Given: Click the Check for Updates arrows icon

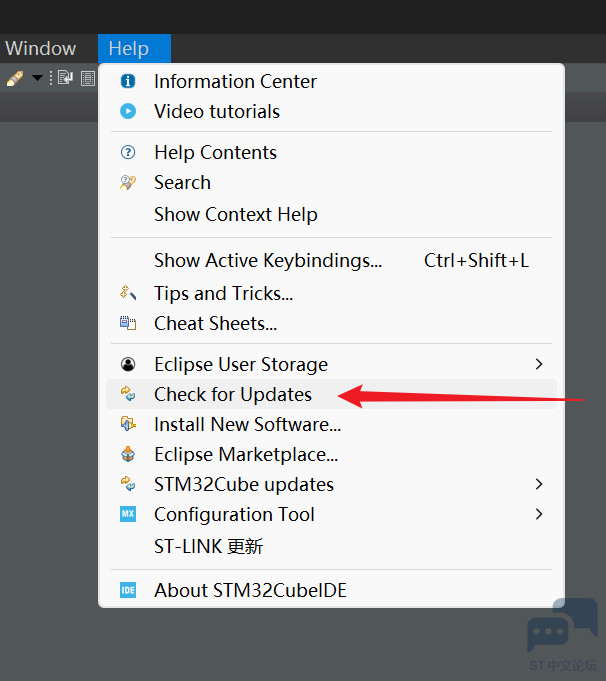Looking at the screenshot, I should tap(128, 394).
